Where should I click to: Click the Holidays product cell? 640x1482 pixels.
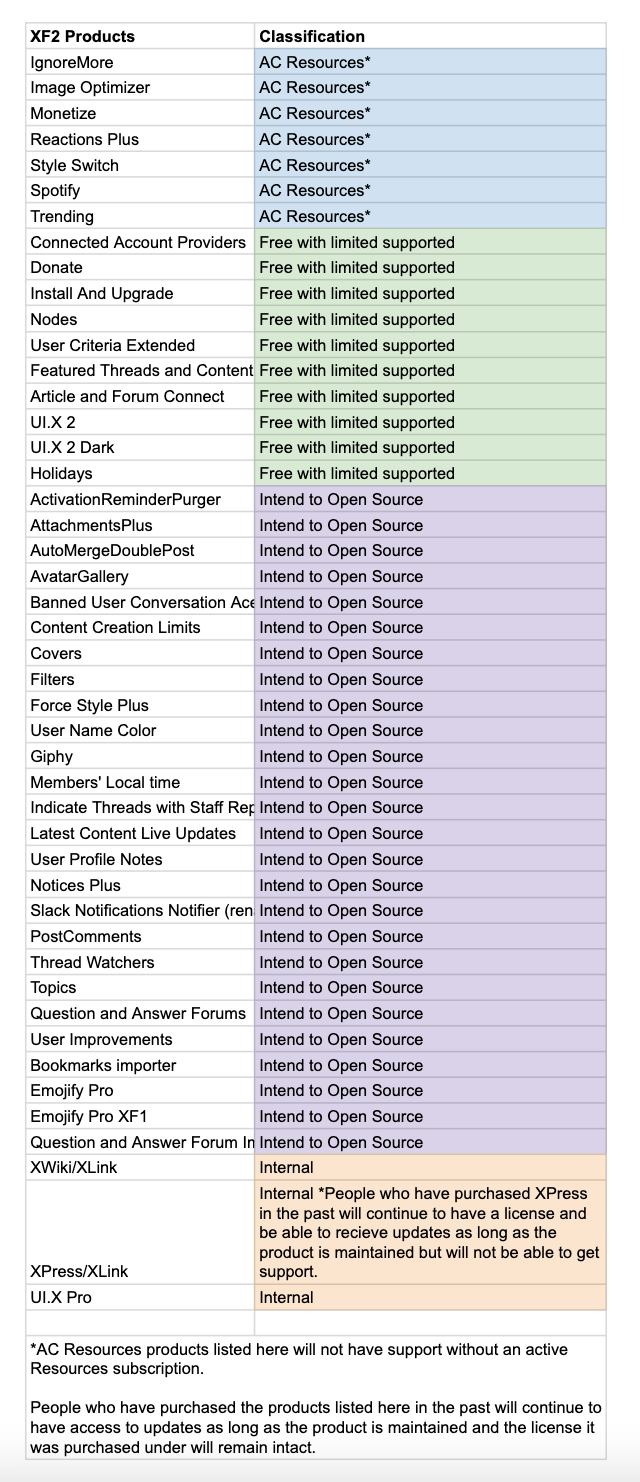coord(61,473)
